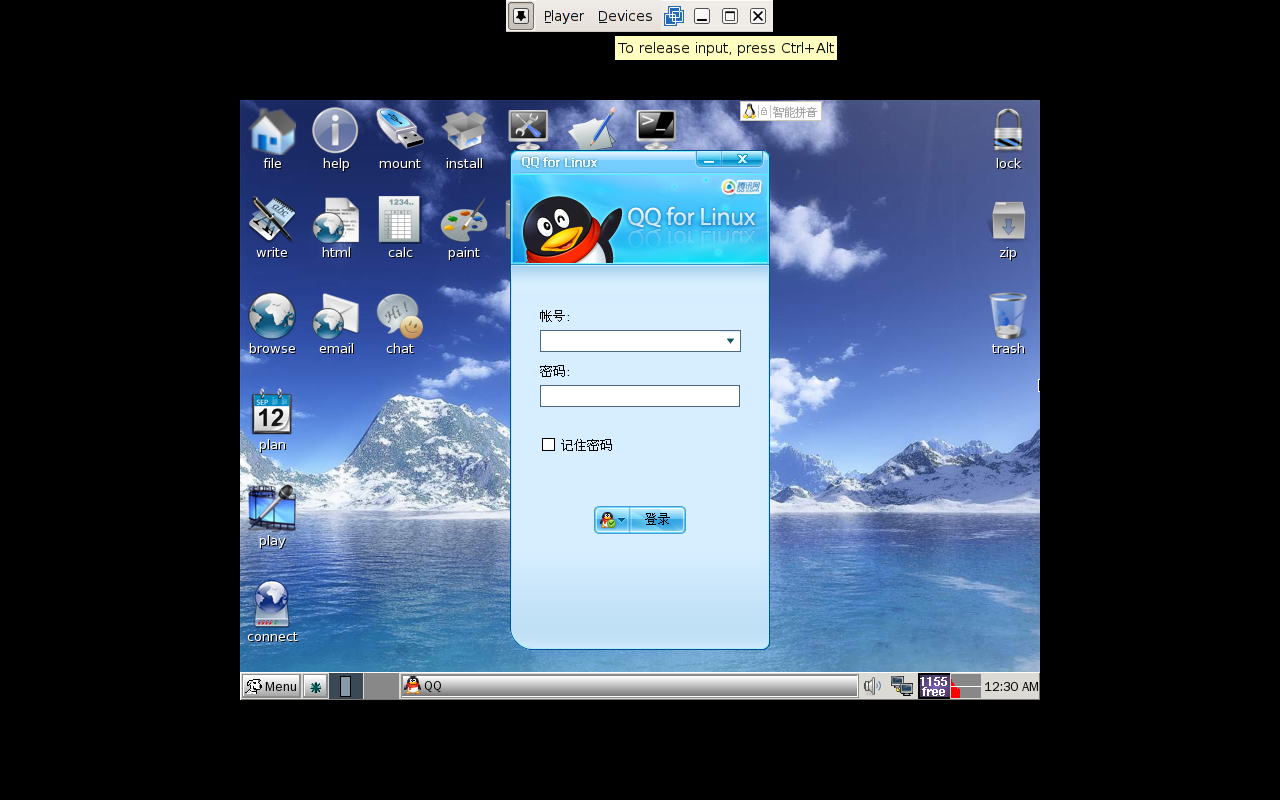
Task: Open the paint palette icon
Action: click(x=464, y=220)
